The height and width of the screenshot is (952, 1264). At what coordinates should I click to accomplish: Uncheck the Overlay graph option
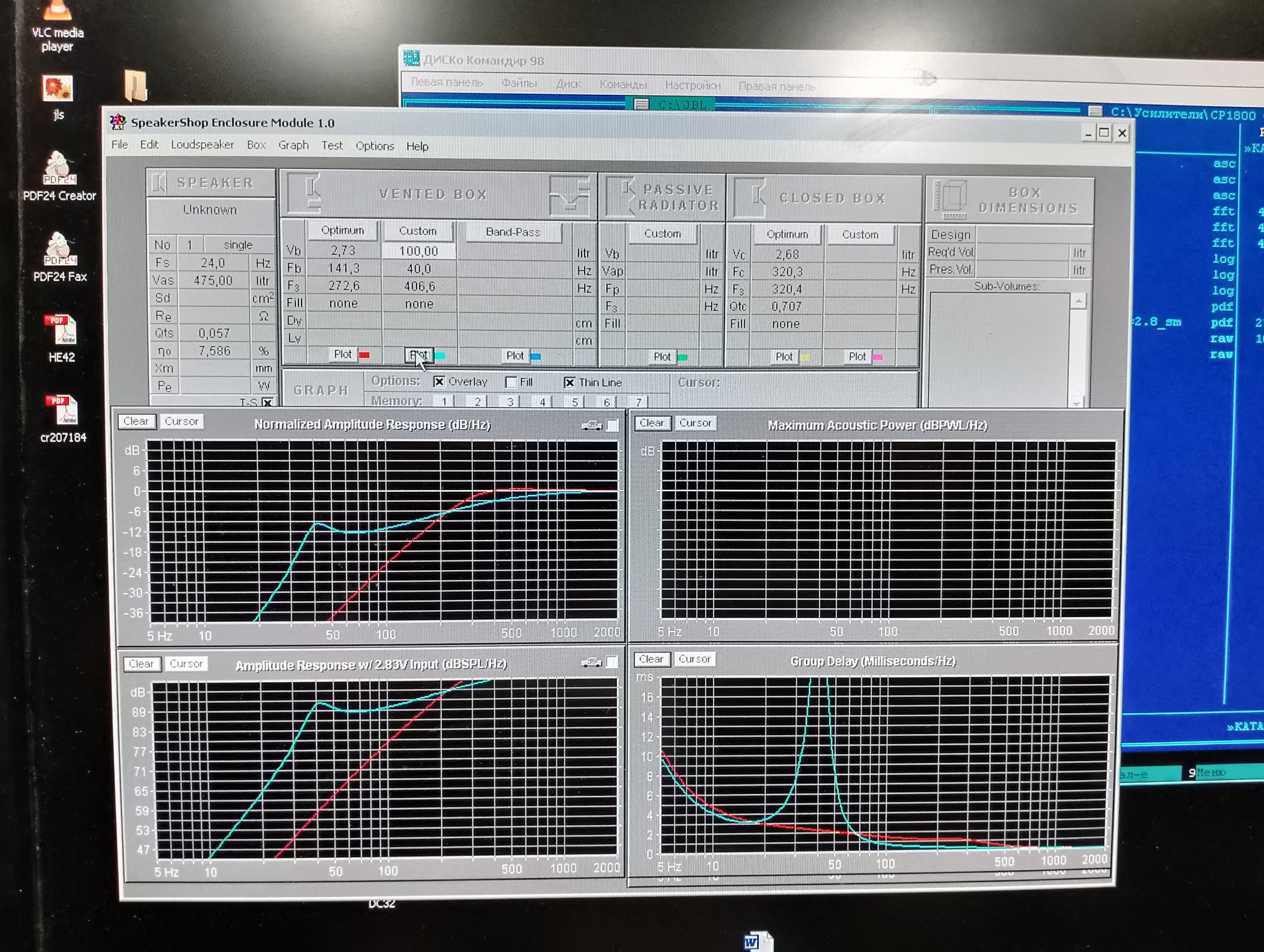pyautogui.click(x=439, y=382)
